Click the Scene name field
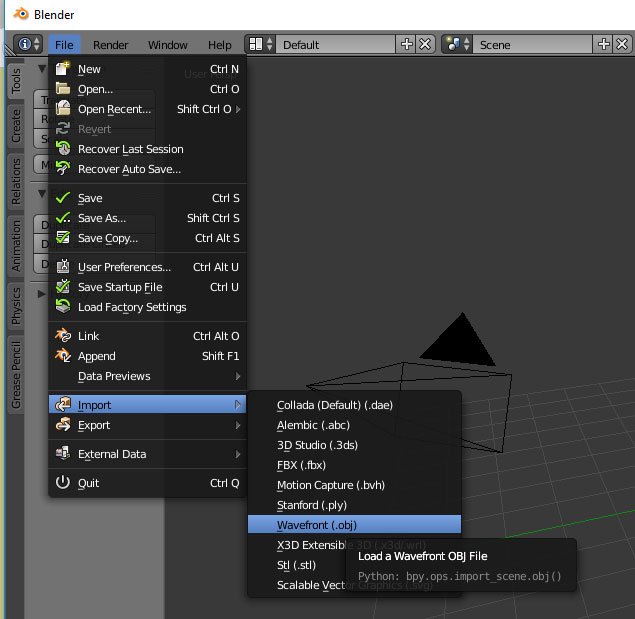 (x=532, y=45)
